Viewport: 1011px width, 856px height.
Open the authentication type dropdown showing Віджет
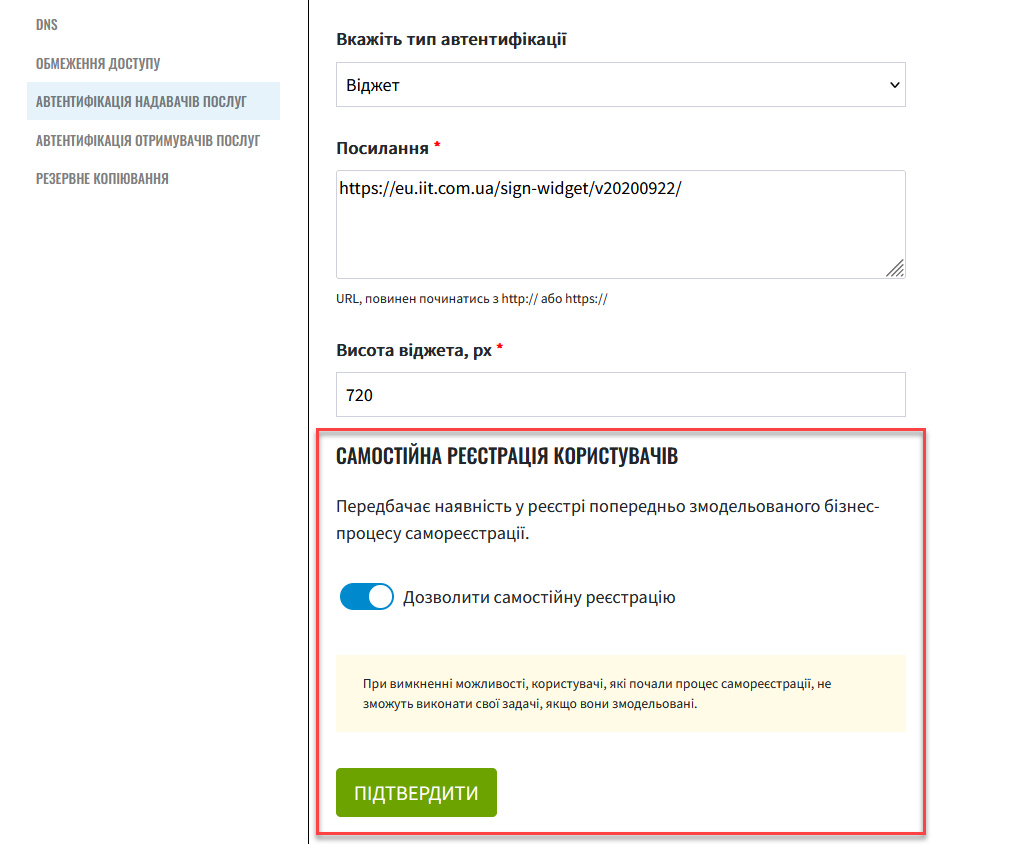click(x=620, y=84)
